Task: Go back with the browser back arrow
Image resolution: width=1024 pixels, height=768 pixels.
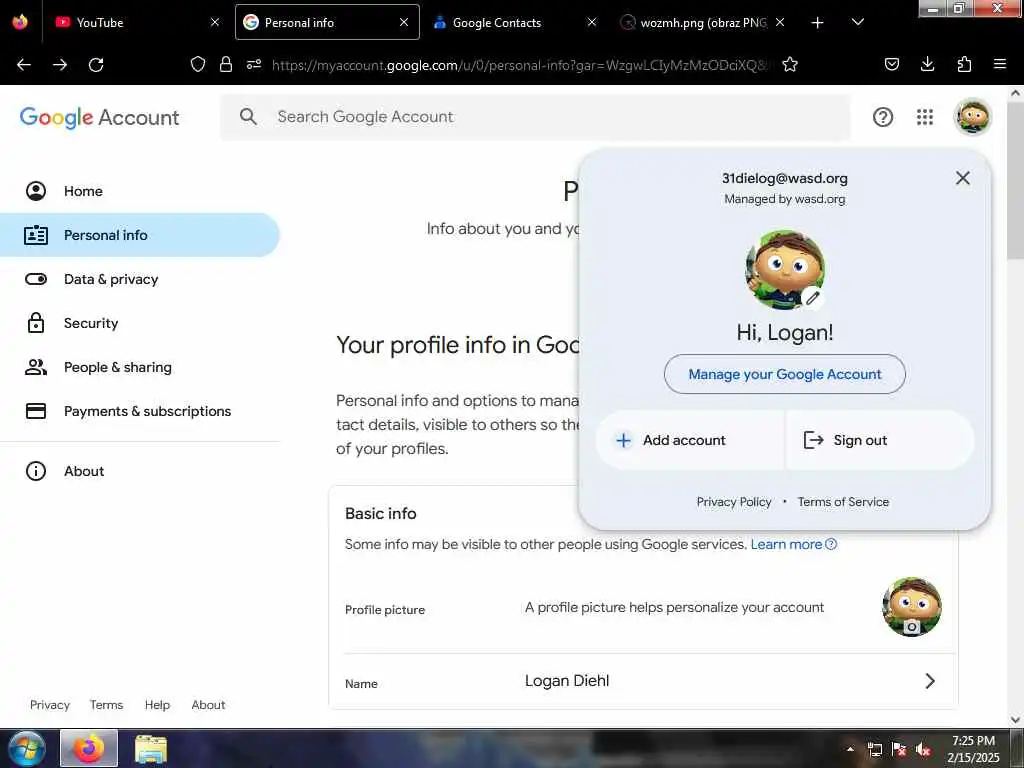Action: coord(24,65)
